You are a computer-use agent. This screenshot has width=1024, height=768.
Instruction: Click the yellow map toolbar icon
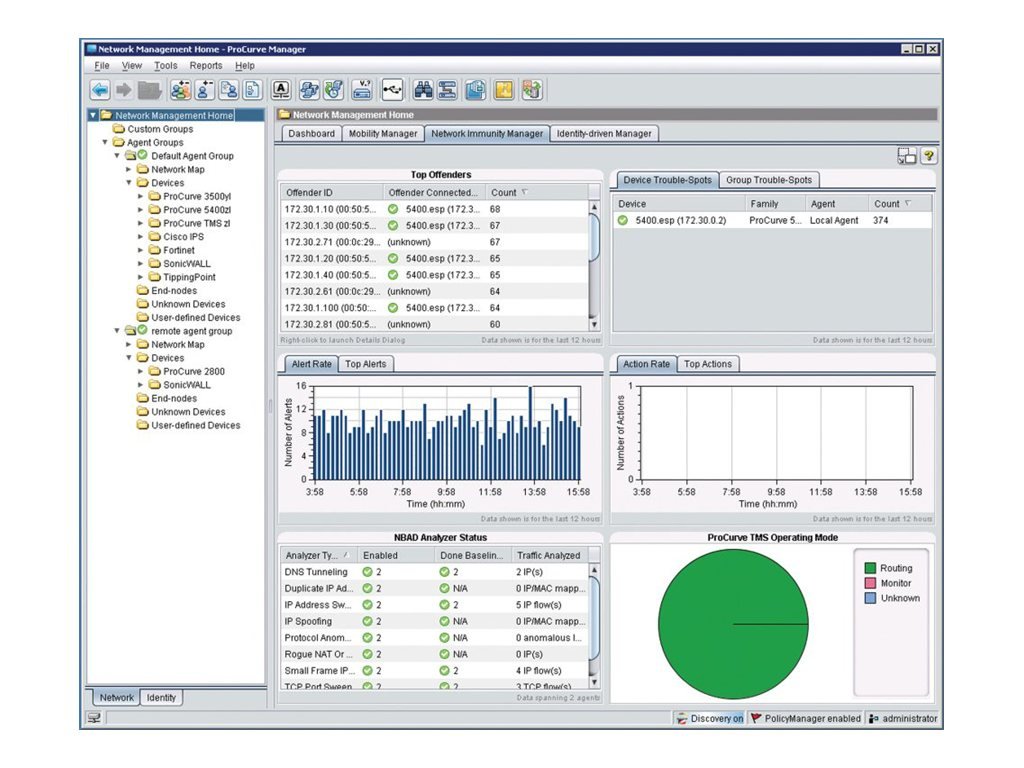(504, 90)
